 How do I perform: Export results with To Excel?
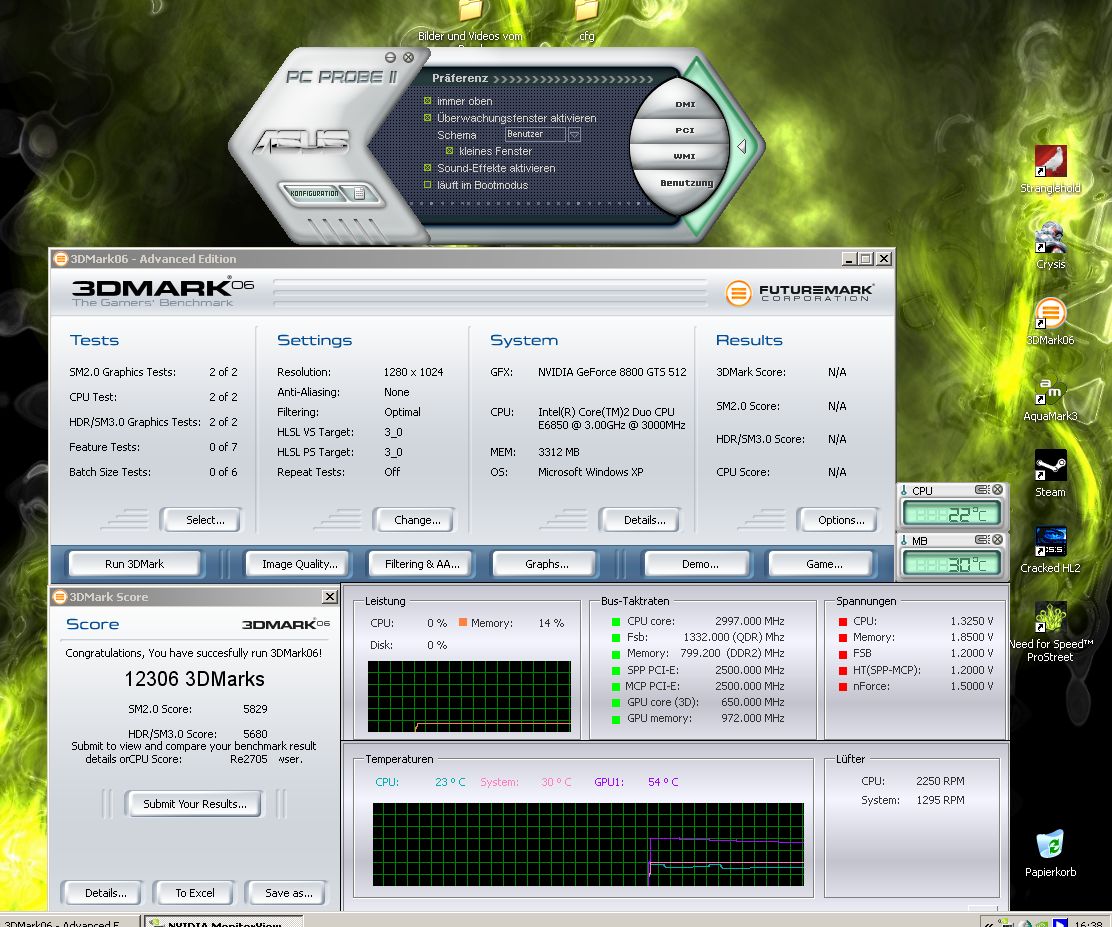pos(195,893)
